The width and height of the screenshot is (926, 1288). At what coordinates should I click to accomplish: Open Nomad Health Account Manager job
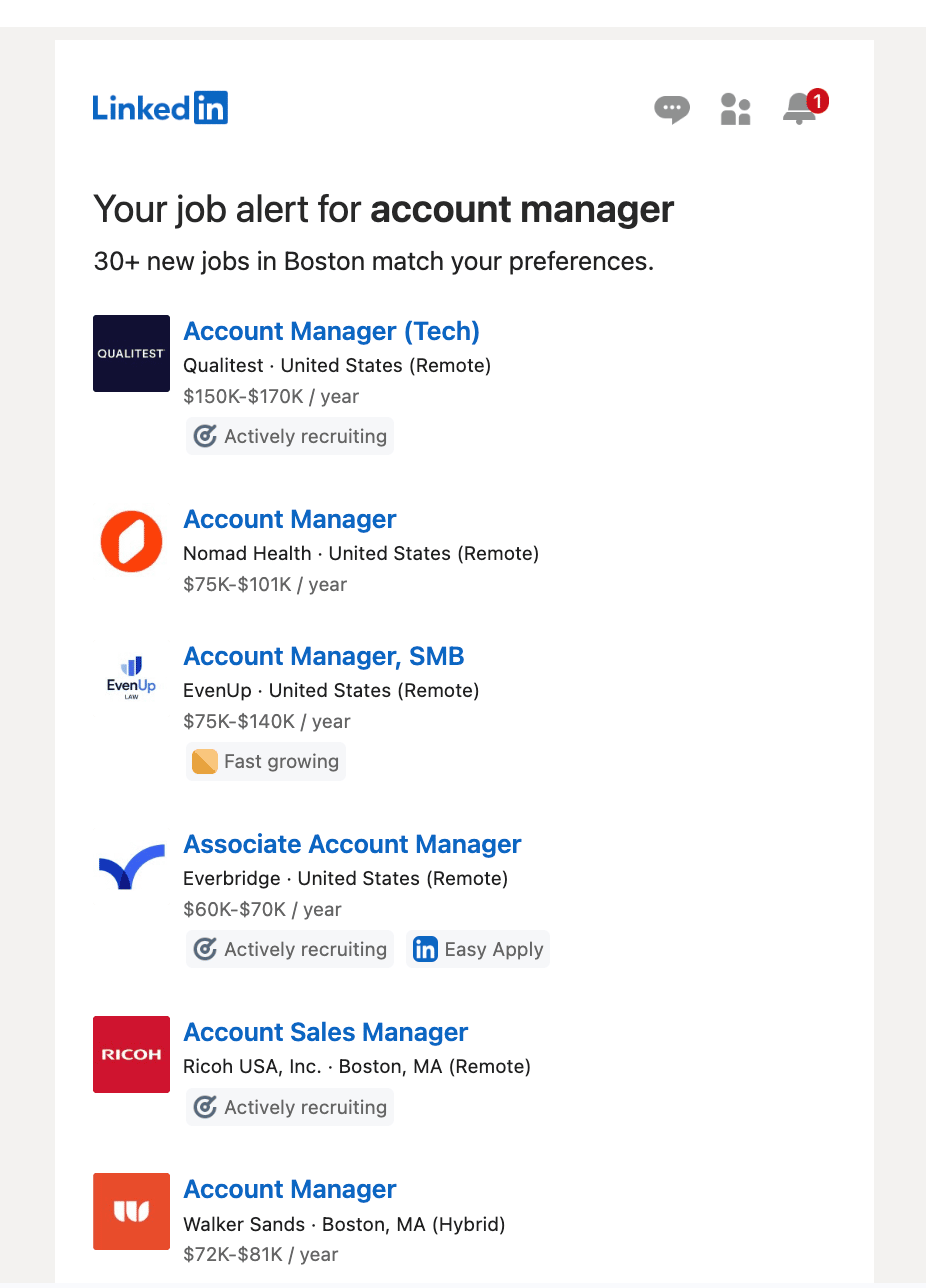point(290,519)
